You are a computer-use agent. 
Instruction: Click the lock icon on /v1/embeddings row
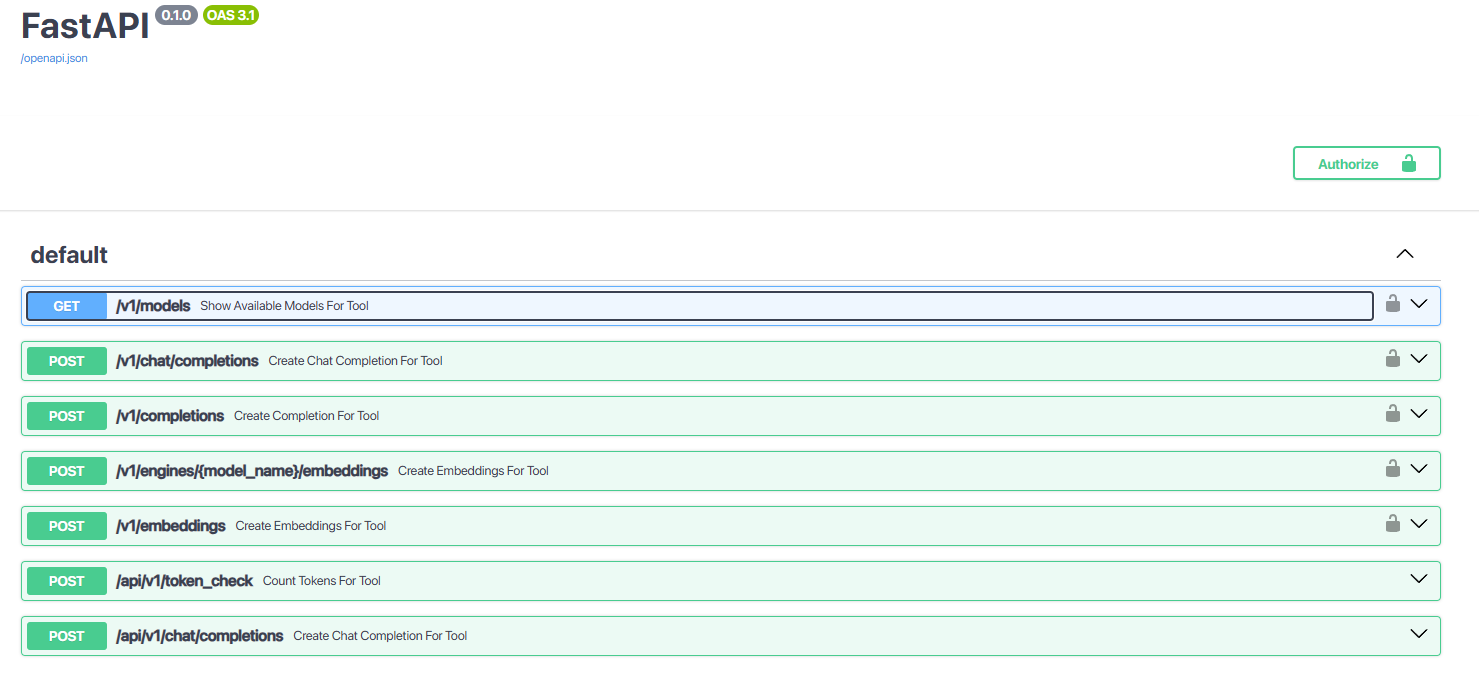pyautogui.click(x=1392, y=523)
